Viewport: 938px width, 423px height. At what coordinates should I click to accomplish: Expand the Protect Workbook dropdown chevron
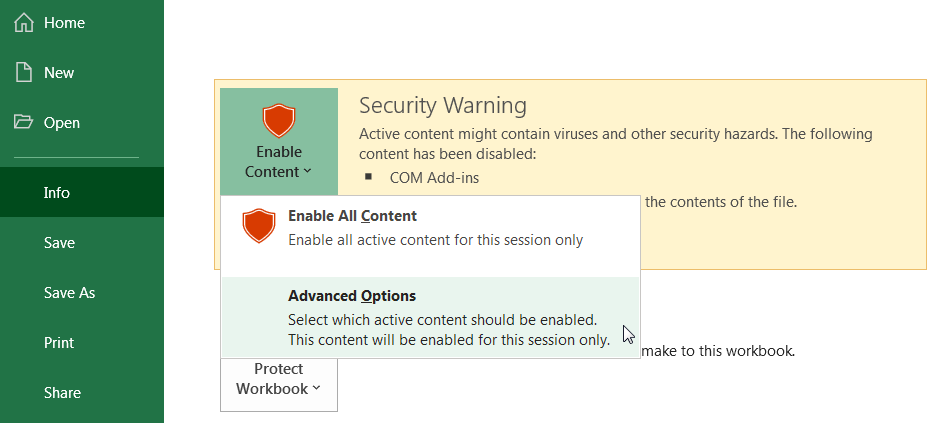(316, 388)
